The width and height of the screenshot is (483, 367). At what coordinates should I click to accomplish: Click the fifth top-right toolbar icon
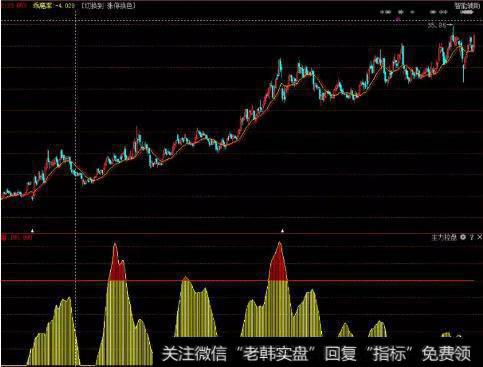(443, 12)
